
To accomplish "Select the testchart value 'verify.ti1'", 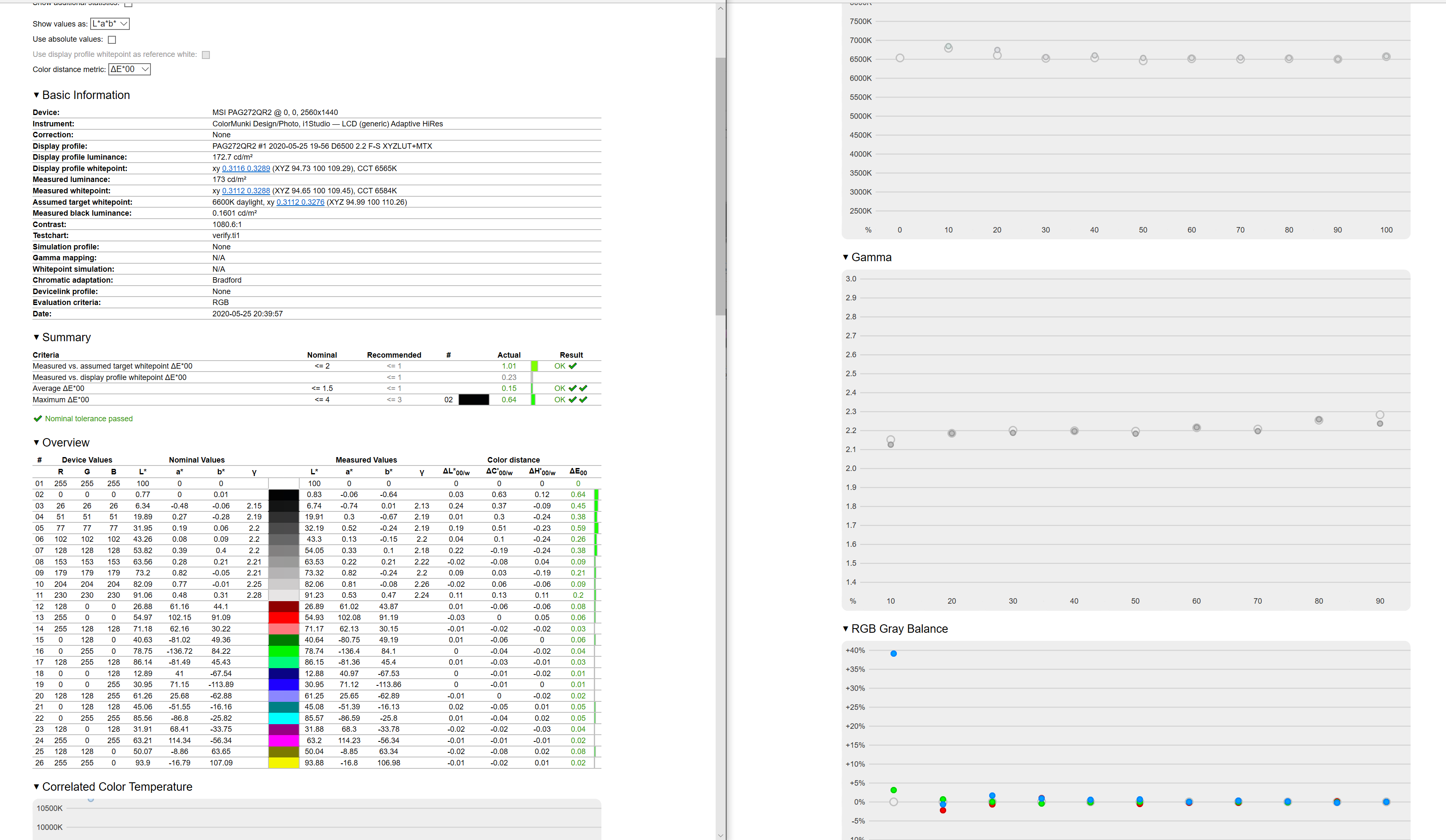I will point(226,235).
